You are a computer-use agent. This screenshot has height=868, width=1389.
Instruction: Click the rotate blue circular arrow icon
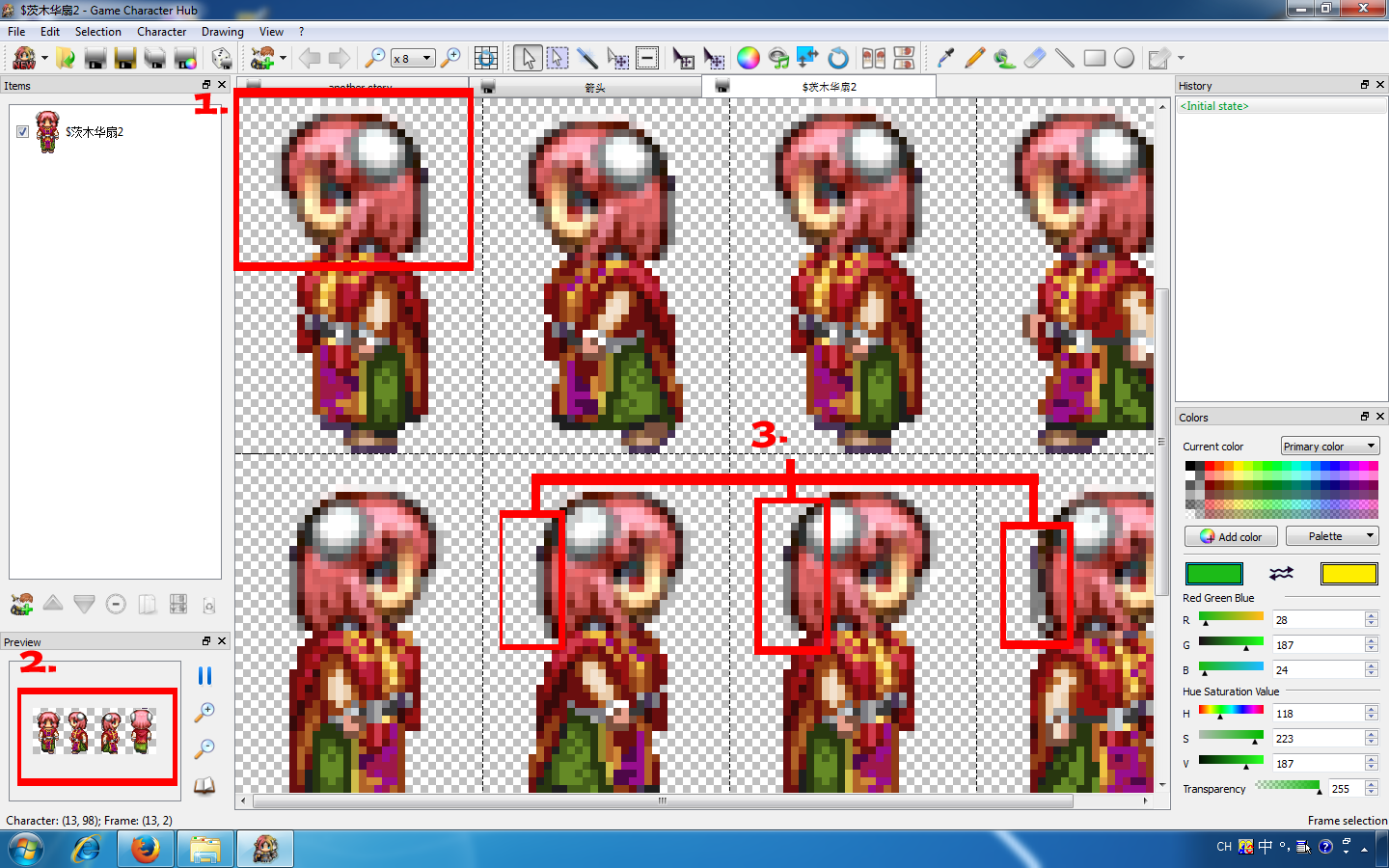click(x=838, y=58)
